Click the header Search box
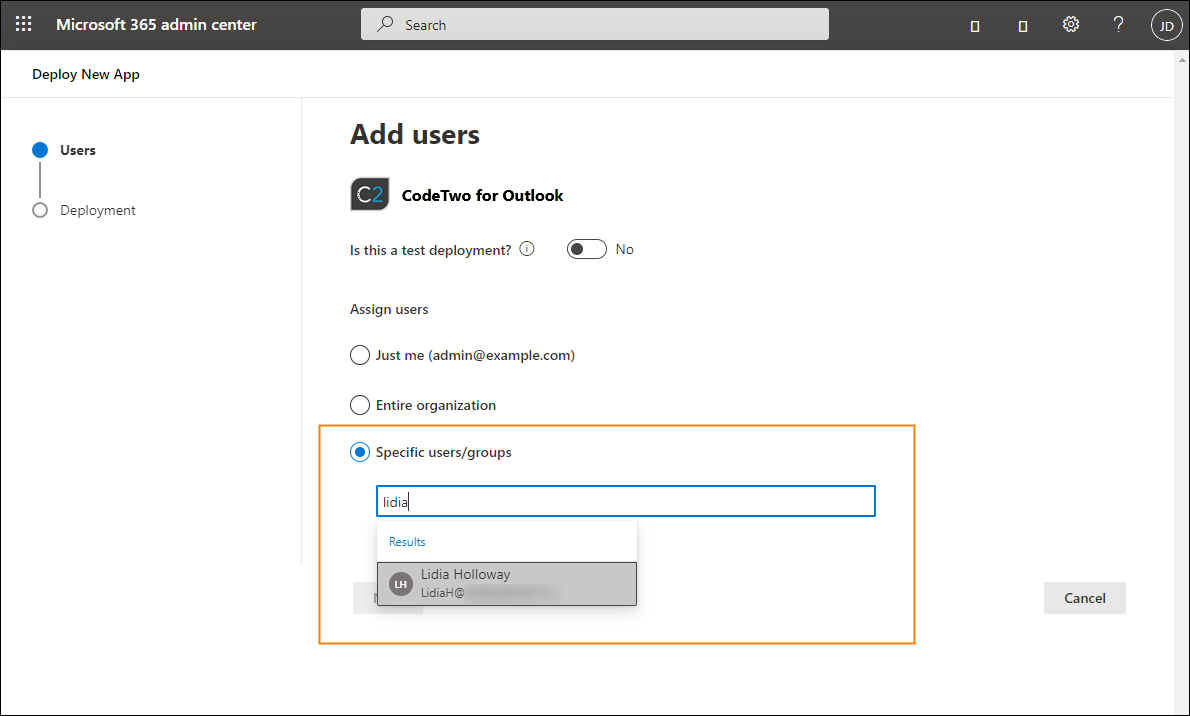The image size is (1190, 716). coord(594,24)
